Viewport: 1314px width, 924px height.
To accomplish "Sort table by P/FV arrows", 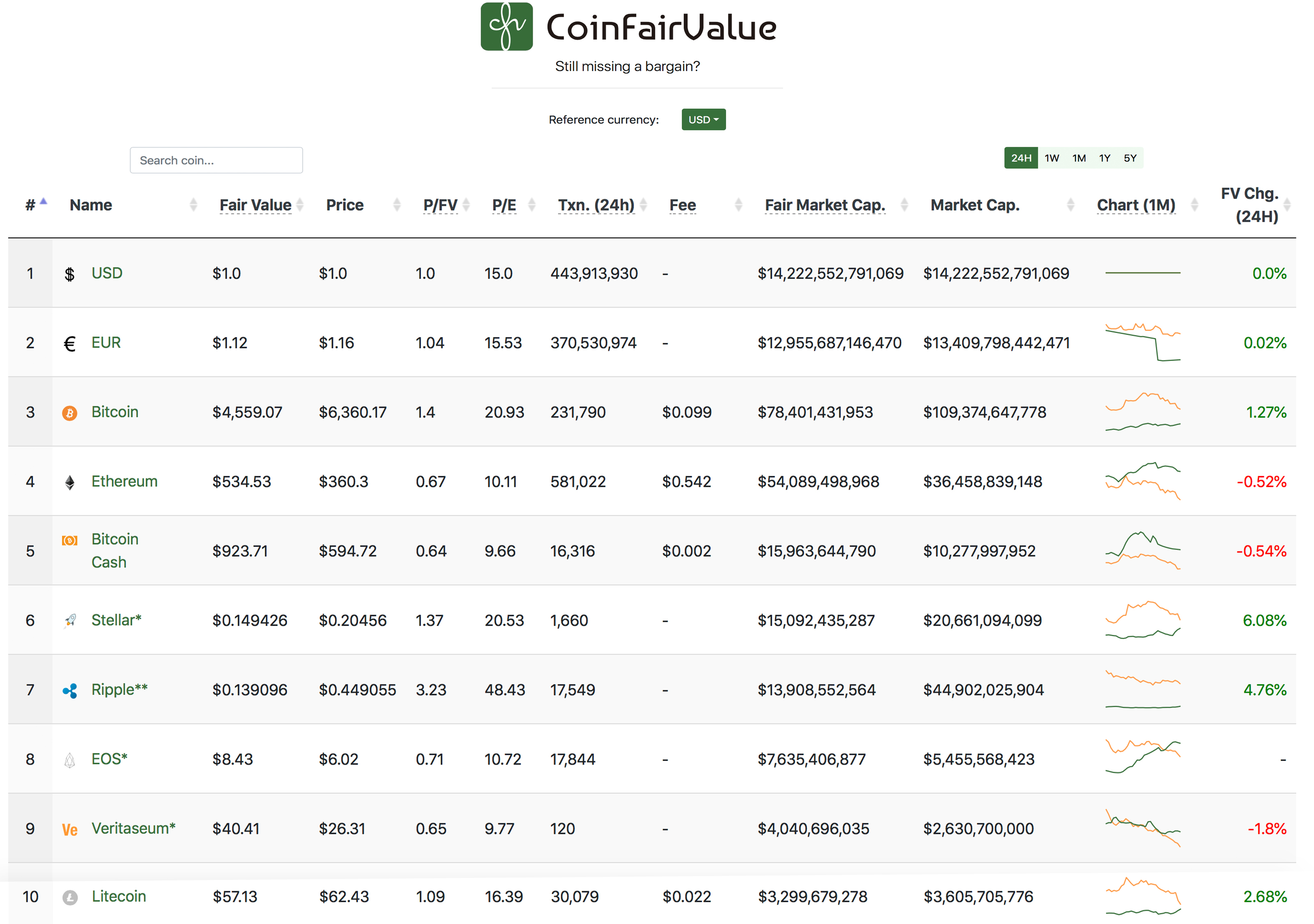I will click(x=466, y=205).
